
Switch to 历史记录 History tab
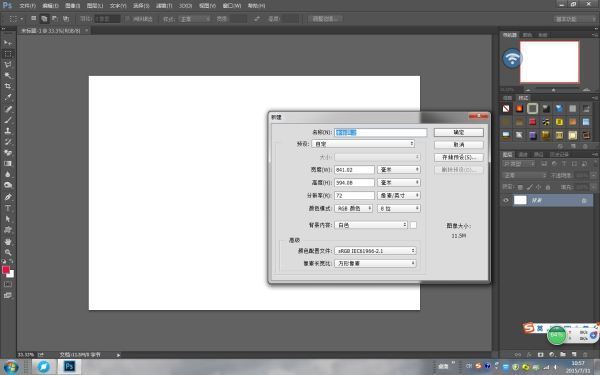click(559, 155)
